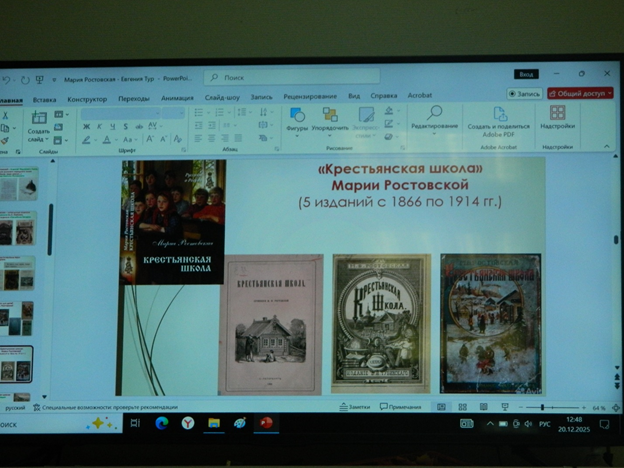This screenshot has height=468, width=624.
Task: Toggle bold (Ж) formatting
Action: coord(86,127)
